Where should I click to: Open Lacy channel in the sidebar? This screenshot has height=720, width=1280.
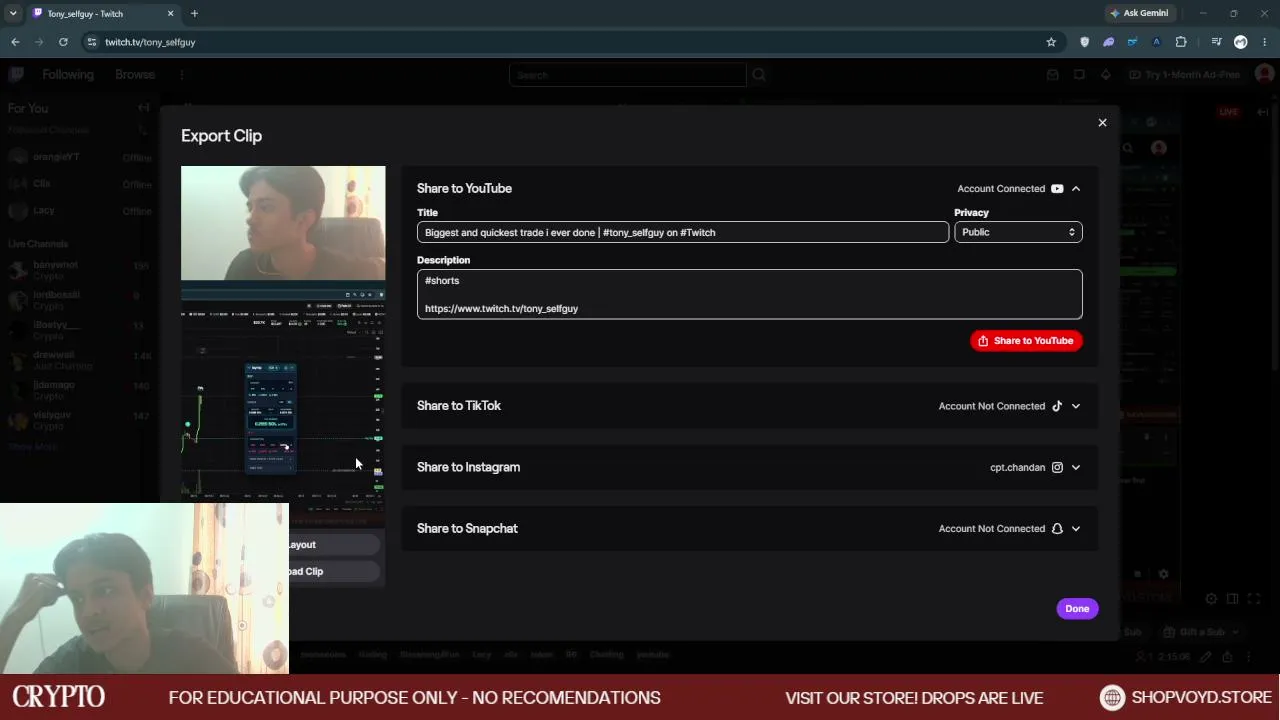[x=79, y=211]
